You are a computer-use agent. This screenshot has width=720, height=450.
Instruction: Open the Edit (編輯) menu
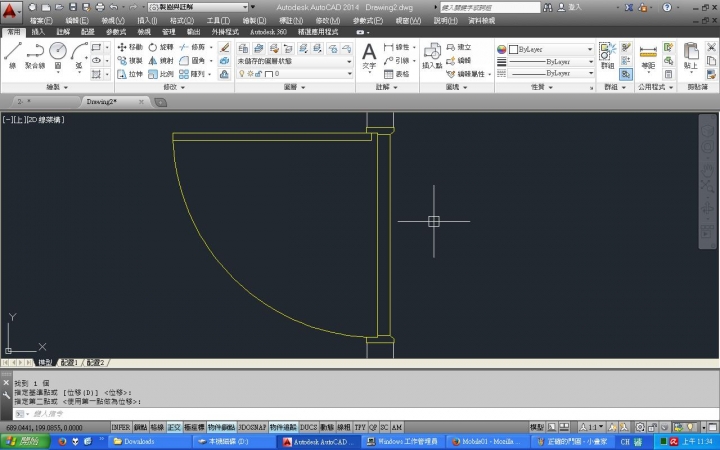coord(77,21)
